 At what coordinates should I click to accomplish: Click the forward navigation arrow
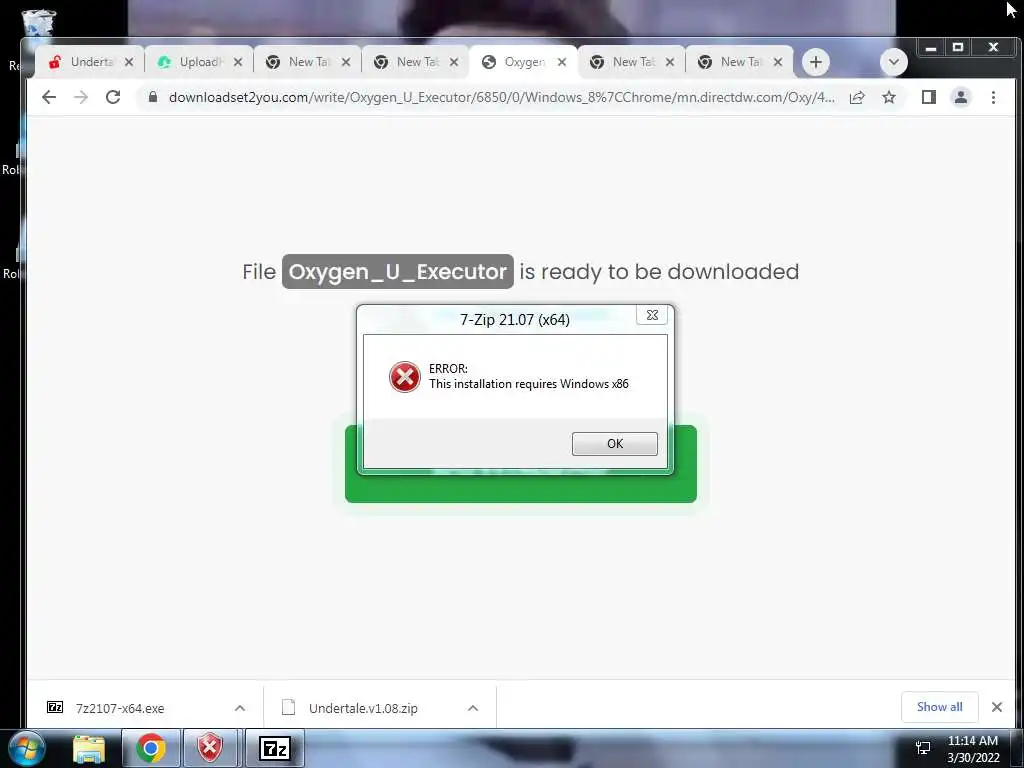[81, 97]
